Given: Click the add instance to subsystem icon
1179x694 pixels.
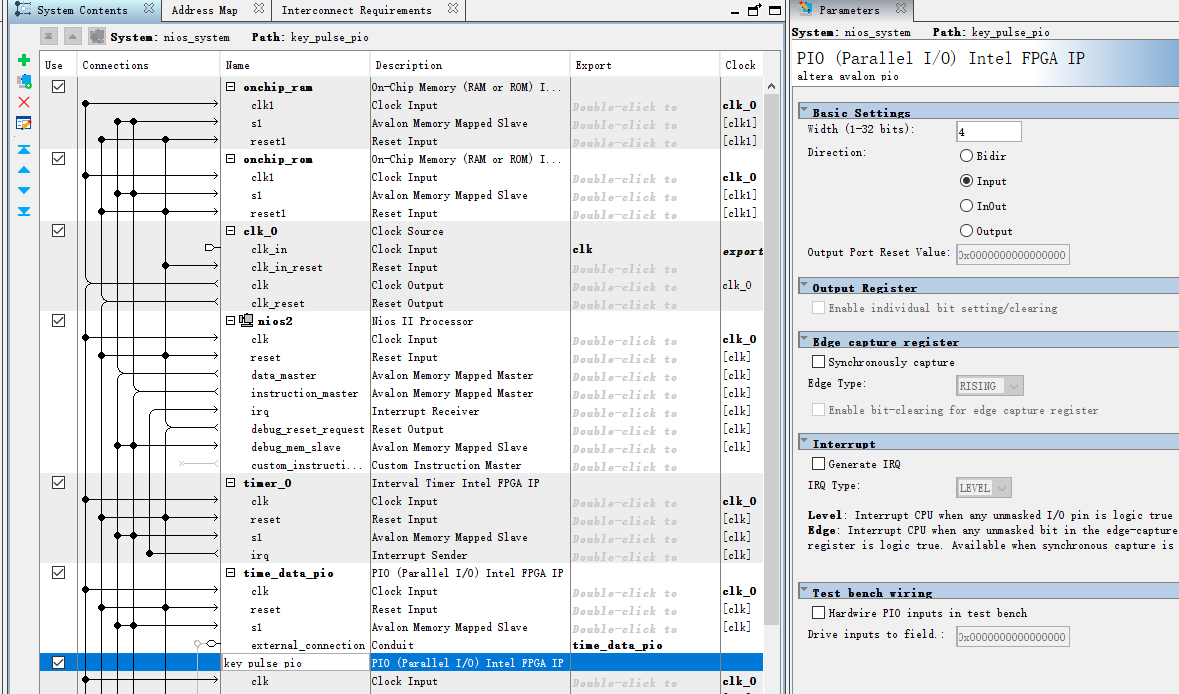Looking at the screenshot, I should pos(24,80).
